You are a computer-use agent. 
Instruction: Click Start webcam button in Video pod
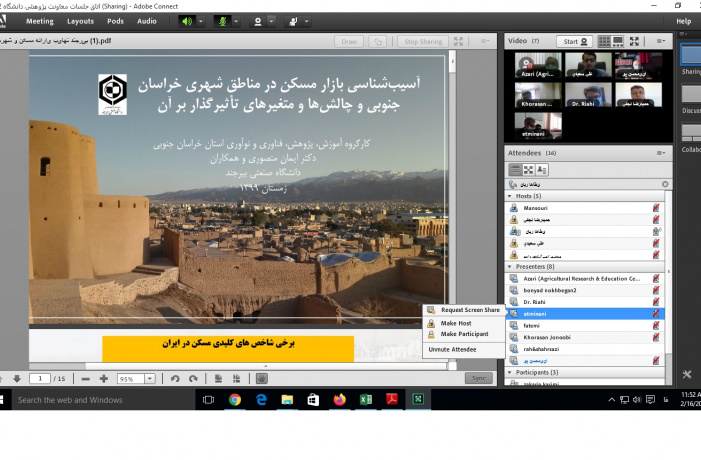(x=574, y=42)
